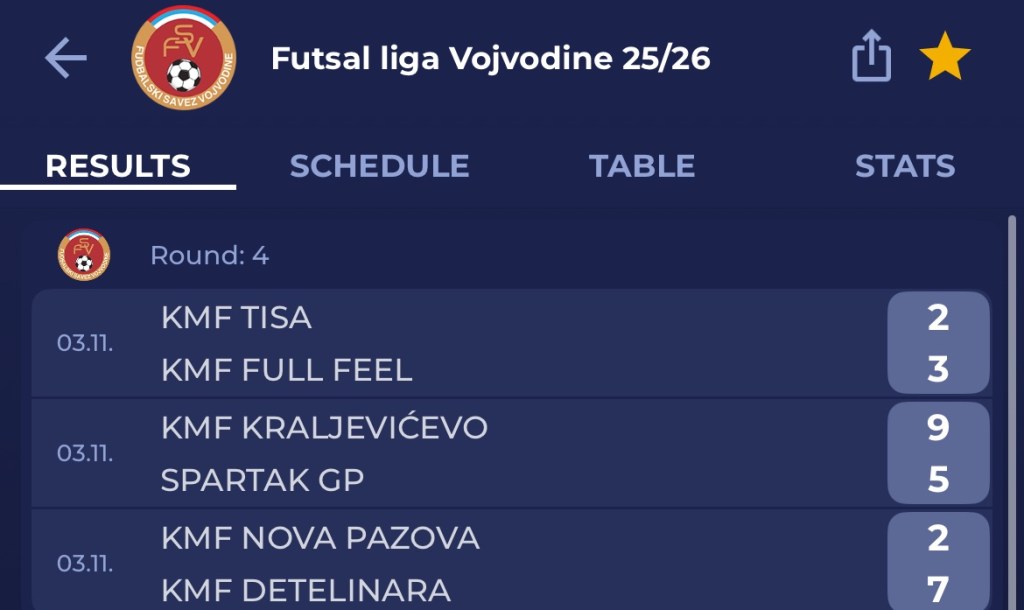This screenshot has width=1024, height=610.
Task: Open KMF Nova Pazova team name
Action: [320, 538]
